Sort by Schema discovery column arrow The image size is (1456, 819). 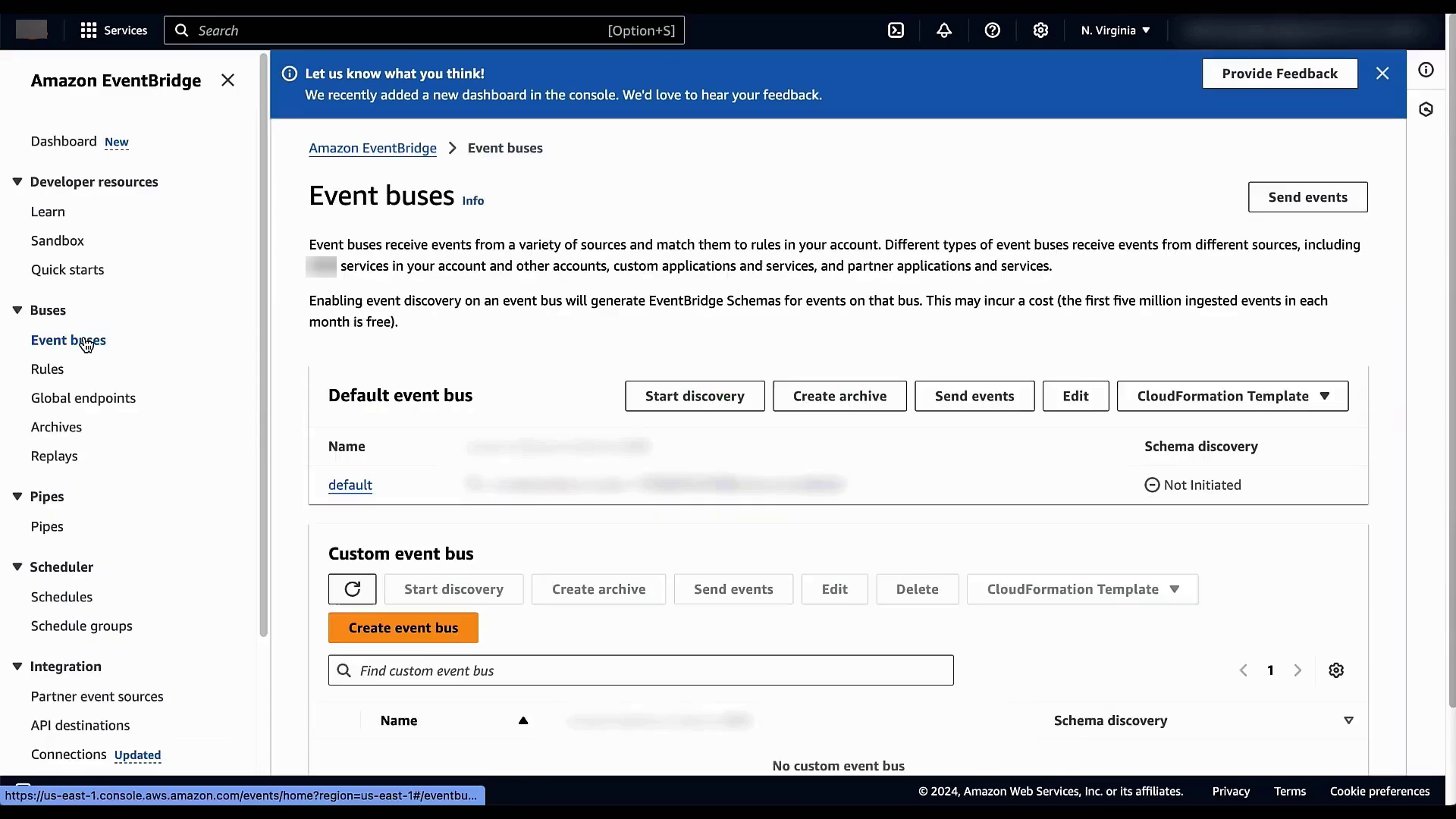pos(1348,720)
